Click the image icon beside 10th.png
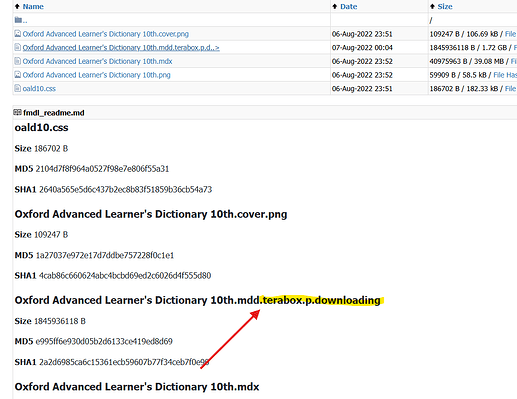The width and height of the screenshot is (517, 399). pos(18,75)
